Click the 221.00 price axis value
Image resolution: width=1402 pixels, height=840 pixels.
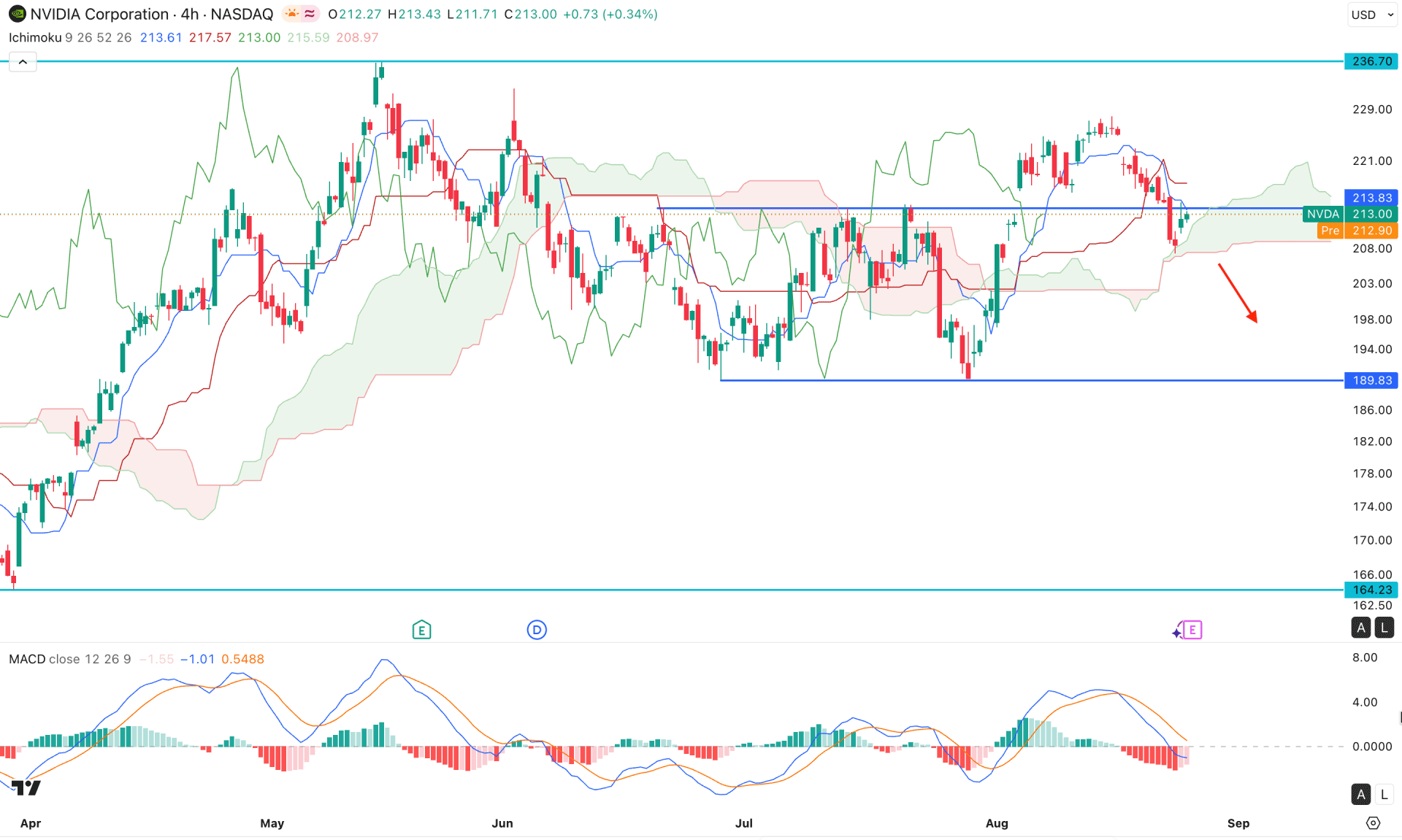1372,161
